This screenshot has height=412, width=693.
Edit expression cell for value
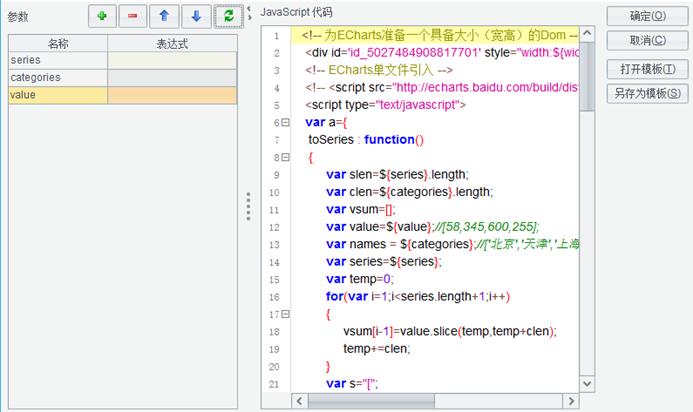[x=172, y=95]
